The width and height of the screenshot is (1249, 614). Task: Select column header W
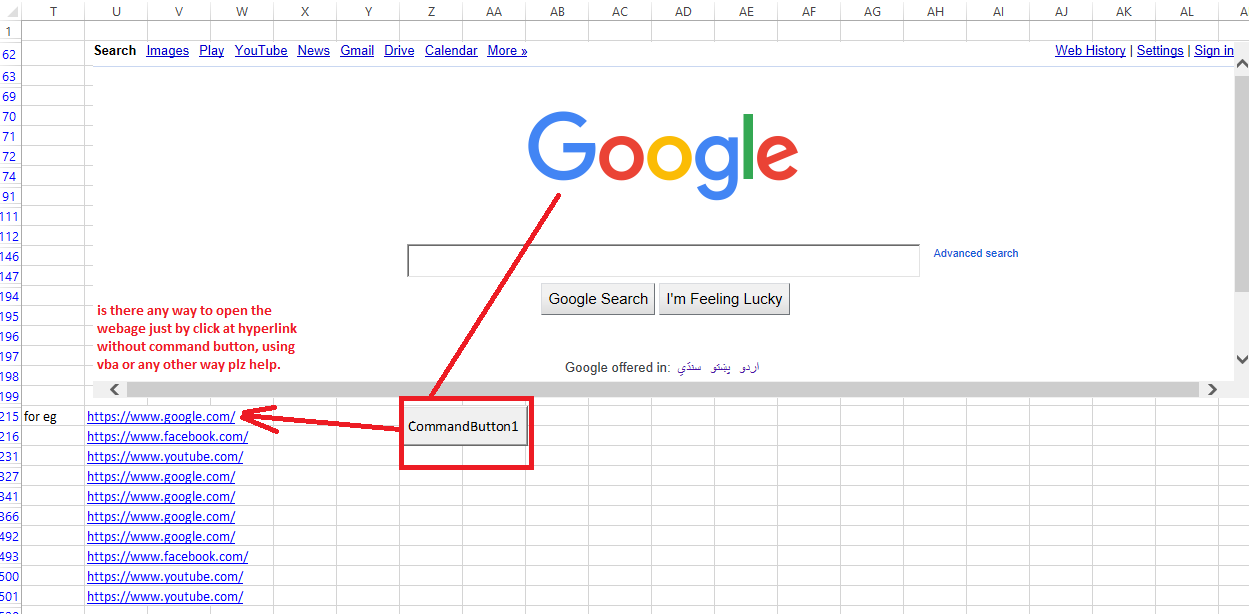pyautogui.click(x=242, y=11)
